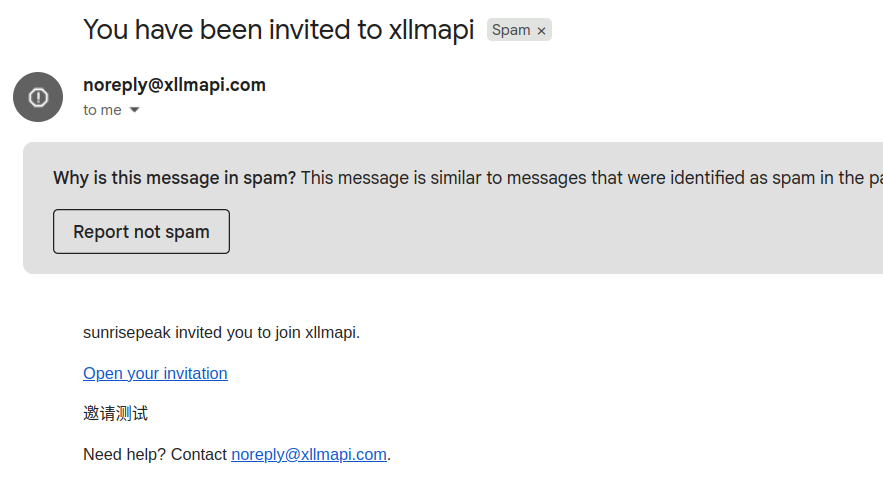
Task: Expand recipient details arrow beside "to me"
Action: (x=134, y=110)
